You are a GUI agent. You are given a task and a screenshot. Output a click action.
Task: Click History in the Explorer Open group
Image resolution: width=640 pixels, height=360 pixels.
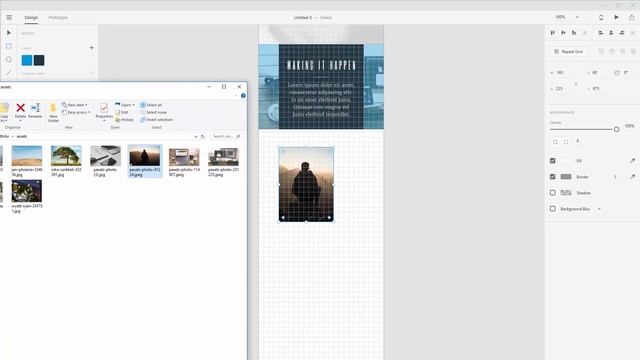[x=124, y=120]
